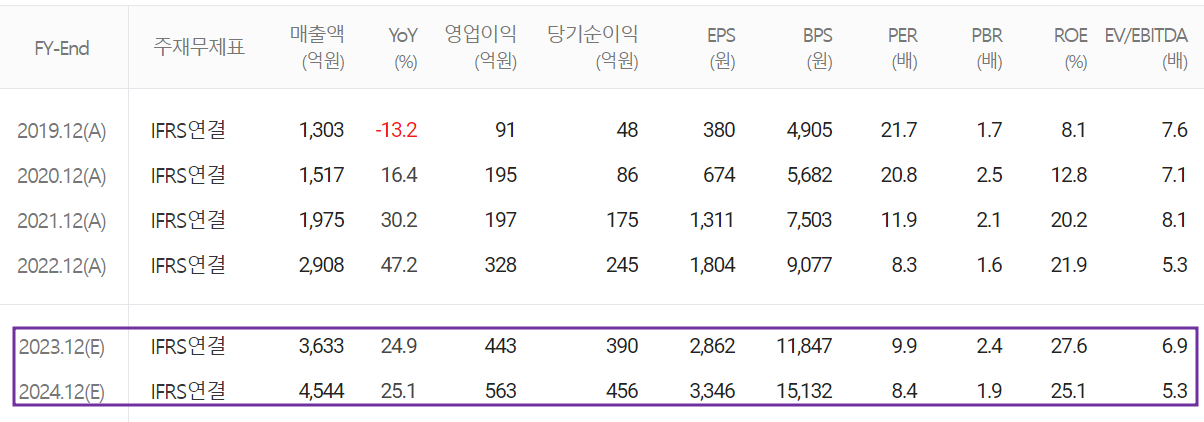Select the 2,862 EPS value

tap(712, 346)
